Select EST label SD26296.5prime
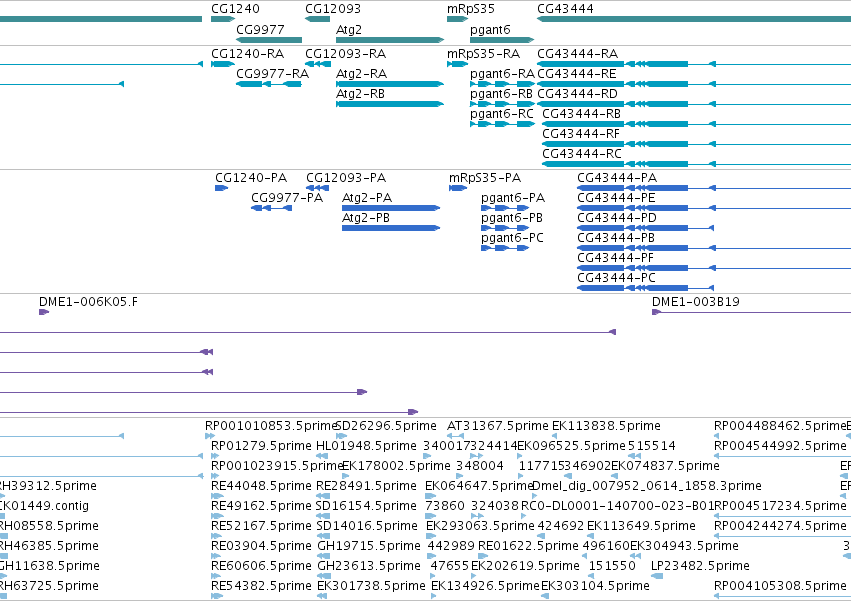The image size is (851, 601). point(386,426)
